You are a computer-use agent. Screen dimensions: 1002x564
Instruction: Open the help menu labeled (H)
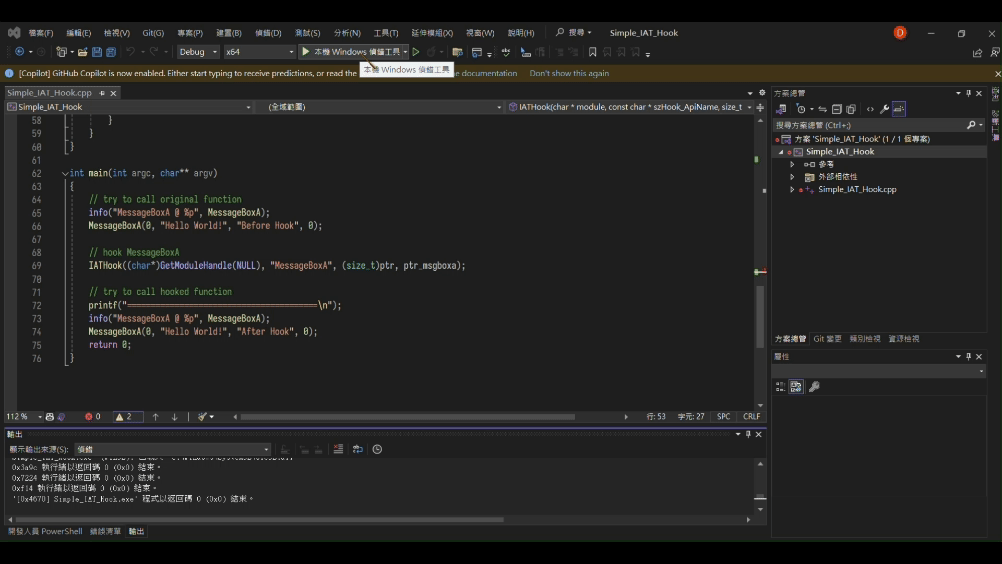[521, 33]
